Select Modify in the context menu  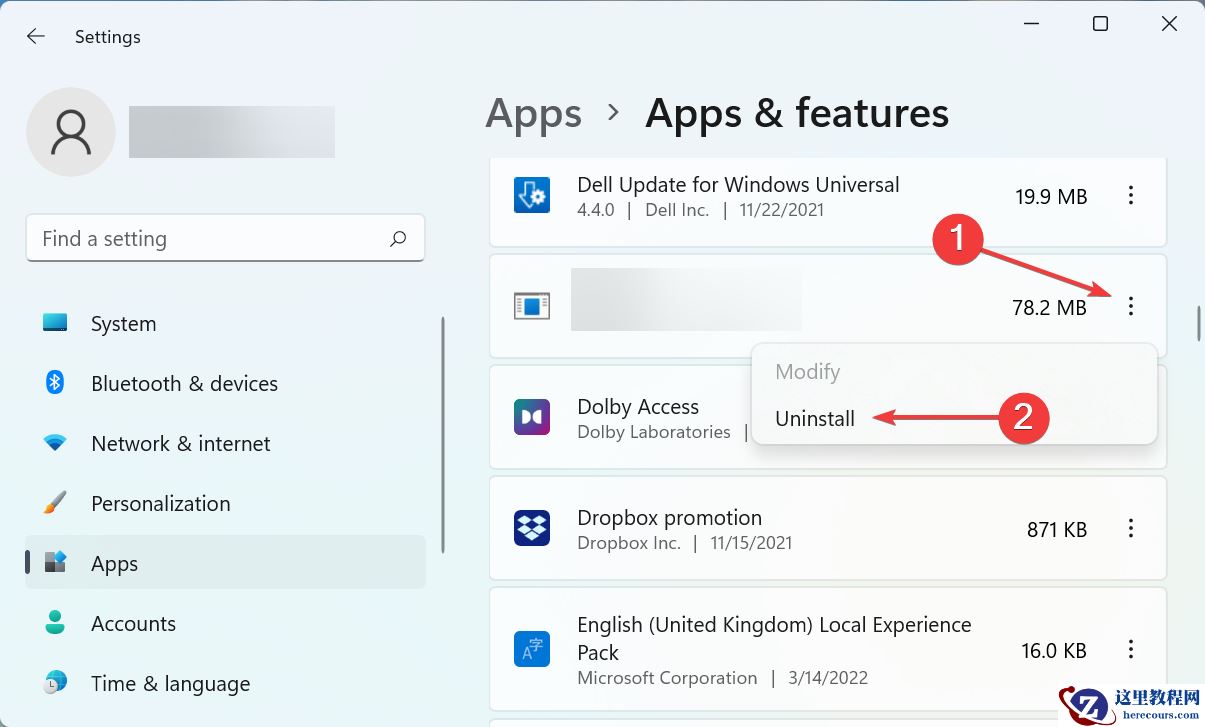[808, 372]
